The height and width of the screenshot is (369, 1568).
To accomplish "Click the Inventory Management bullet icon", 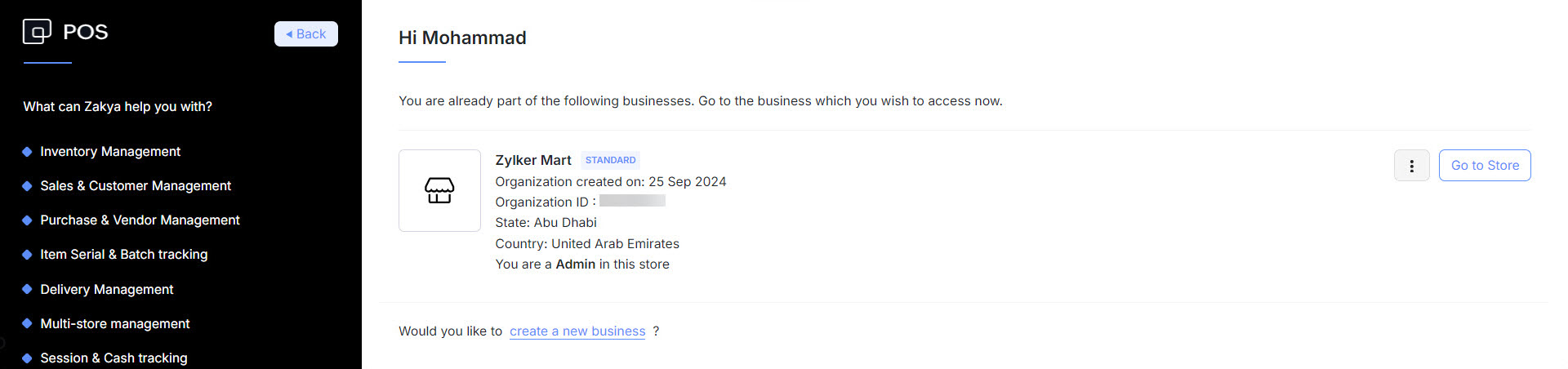I will pyautogui.click(x=27, y=152).
